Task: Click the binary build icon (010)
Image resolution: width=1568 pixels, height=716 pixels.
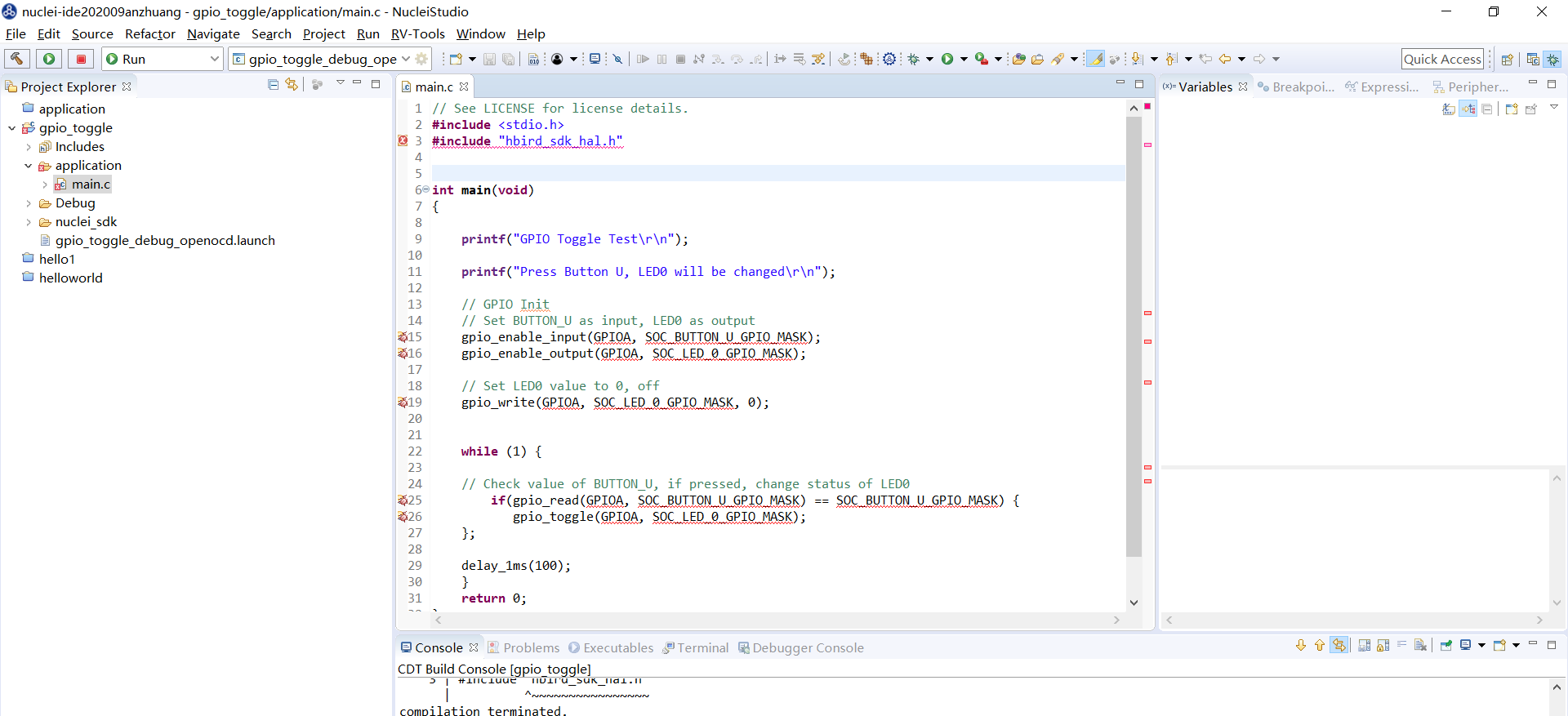Action: [533, 59]
